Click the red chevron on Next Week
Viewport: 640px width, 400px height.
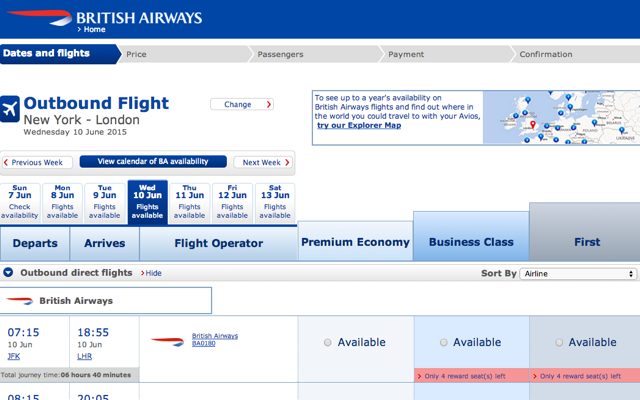[x=287, y=162]
